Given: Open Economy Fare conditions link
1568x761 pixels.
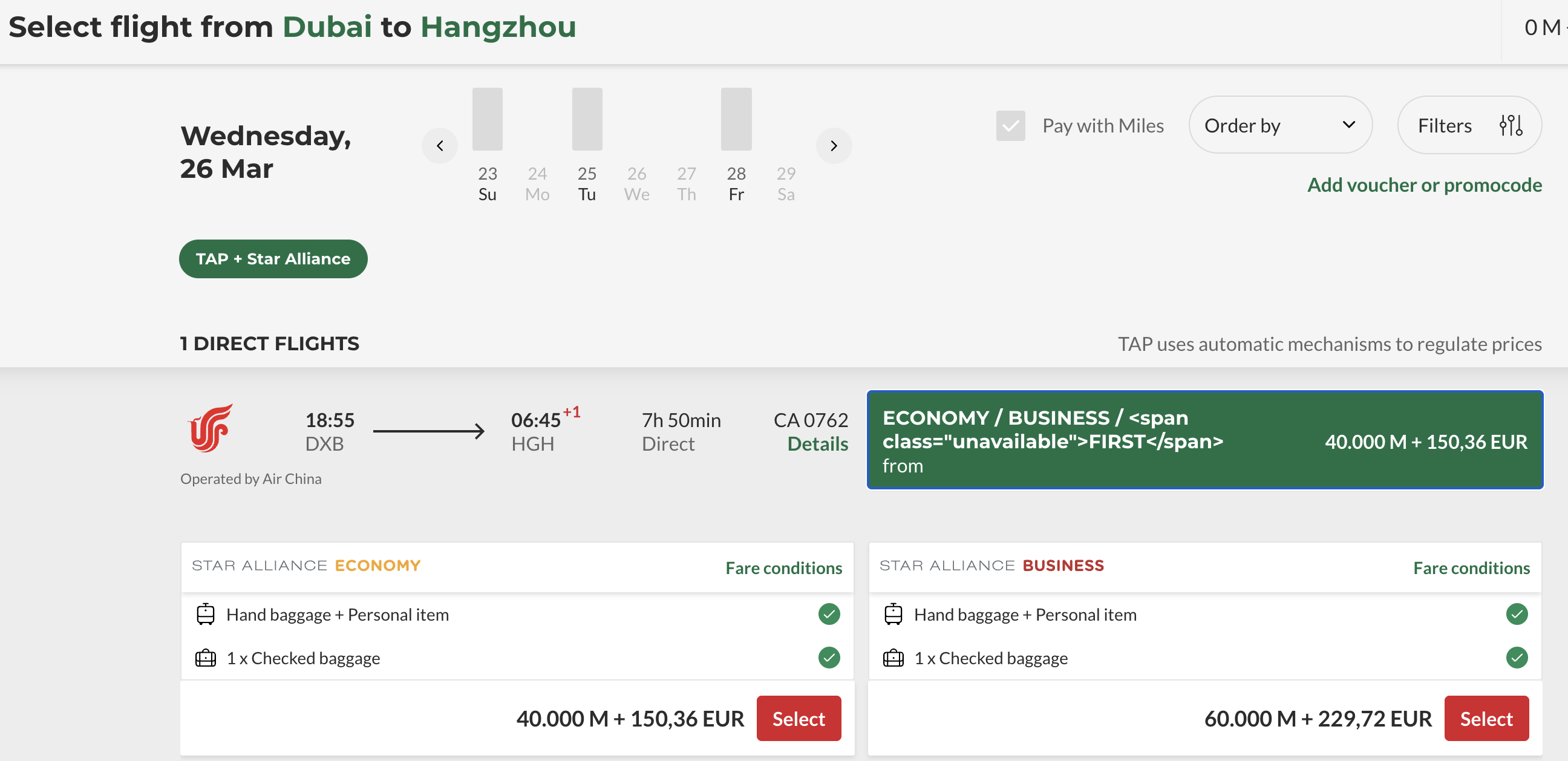Looking at the screenshot, I should coord(783,568).
